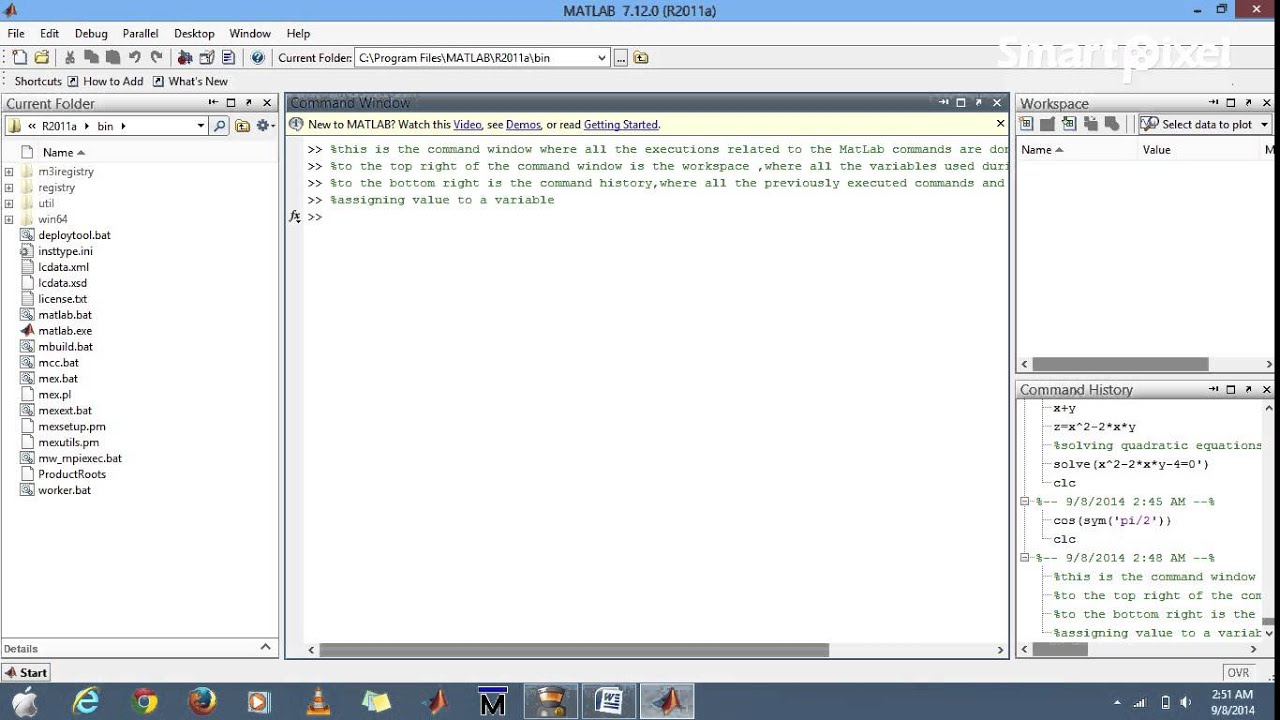Expand the win64 folder node

pos(9,220)
